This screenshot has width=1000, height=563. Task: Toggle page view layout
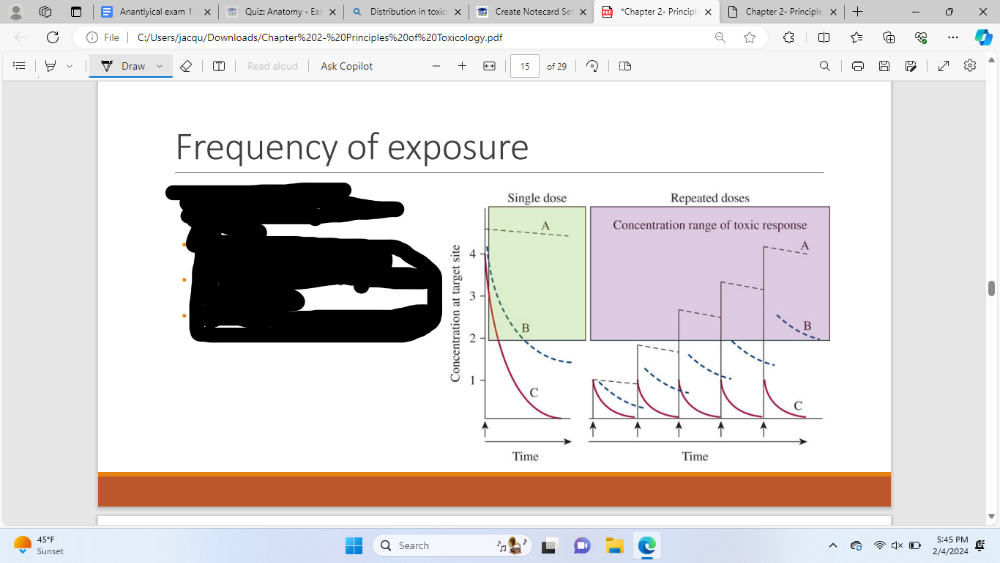click(625, 66)
